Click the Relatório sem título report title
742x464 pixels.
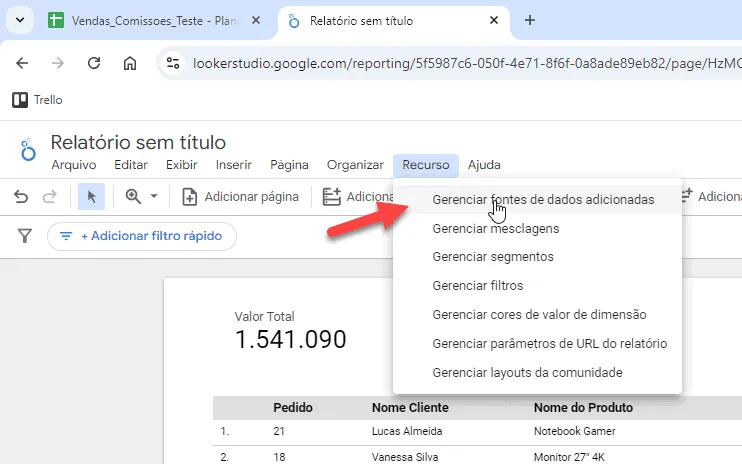pyautogui.click(x=138, y=142)
